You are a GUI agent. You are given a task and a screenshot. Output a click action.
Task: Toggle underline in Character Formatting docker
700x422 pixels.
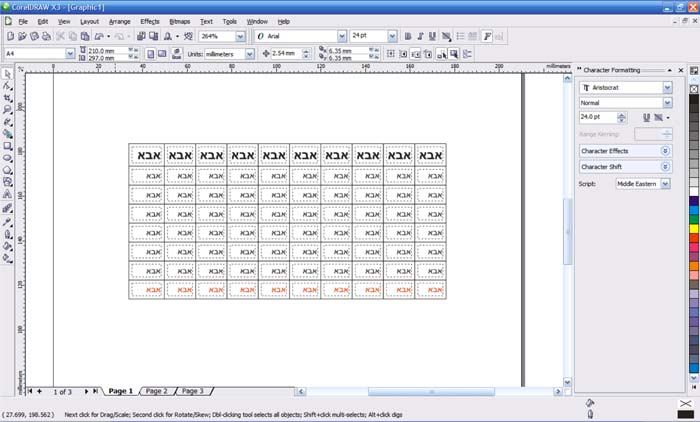646,117
